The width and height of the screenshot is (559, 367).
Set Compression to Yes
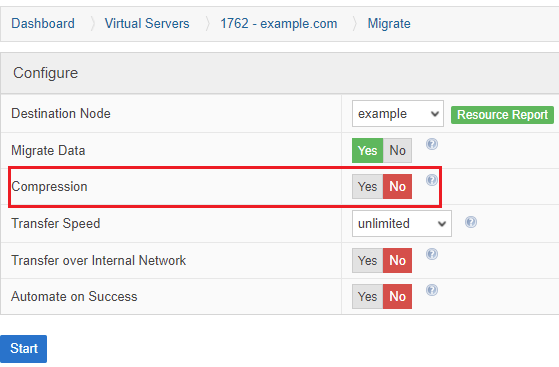(368, 187)
